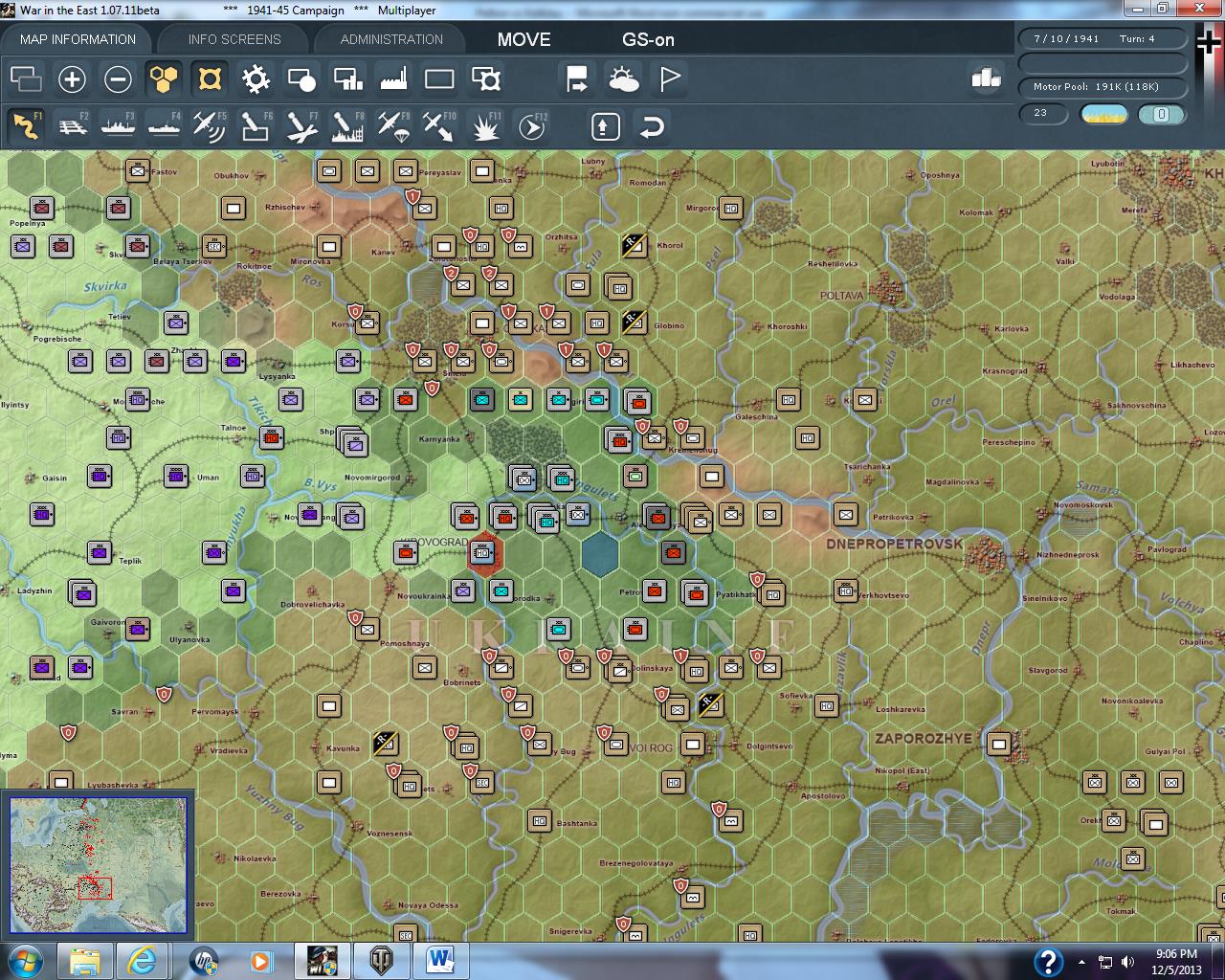Toggle the highlighted hex grid button
Screen dimensions: 1225x980
coord(164,78)
